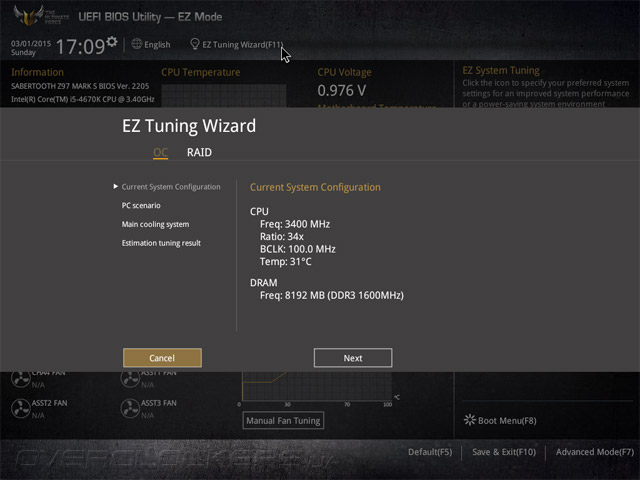Cancel the EZ Tuning Wizard
Screen dimensions: 640x480
[162, 358]
